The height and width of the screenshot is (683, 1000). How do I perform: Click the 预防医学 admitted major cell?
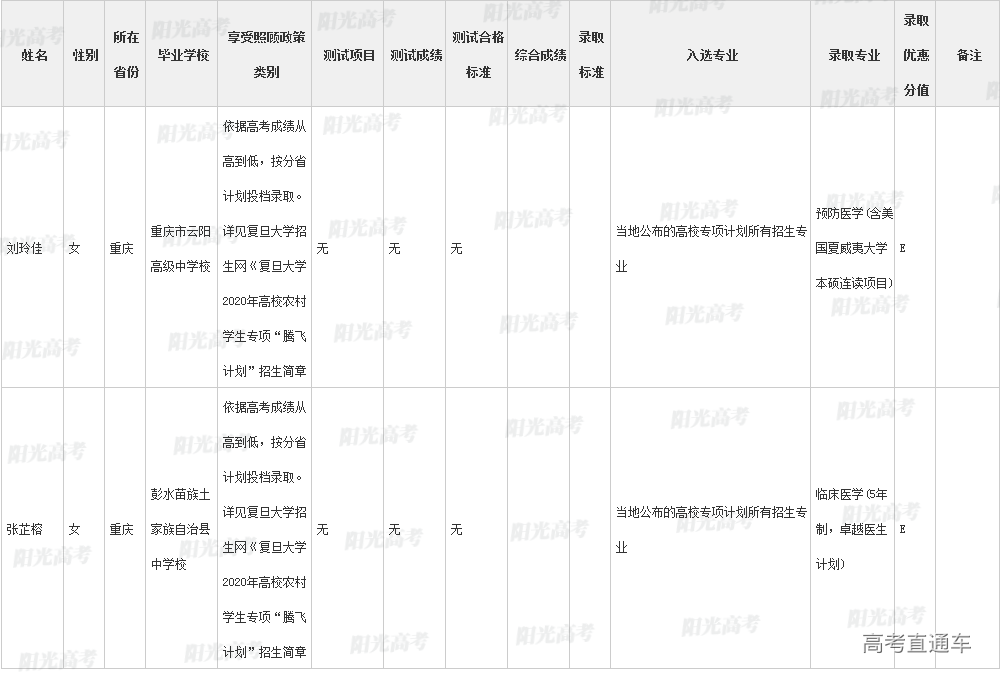coord(854,248)
